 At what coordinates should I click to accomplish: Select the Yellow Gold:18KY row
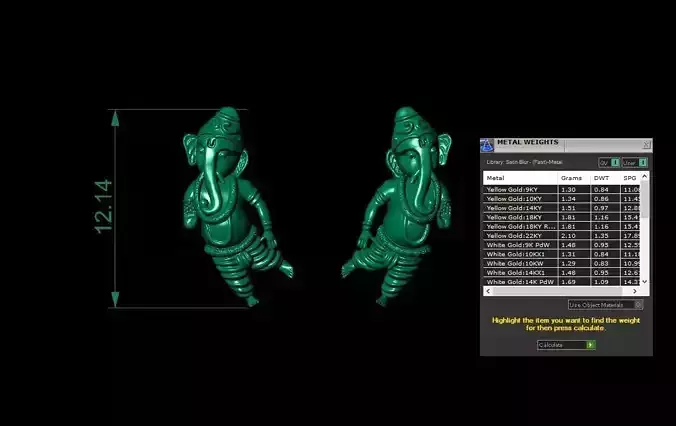[562, 217]
